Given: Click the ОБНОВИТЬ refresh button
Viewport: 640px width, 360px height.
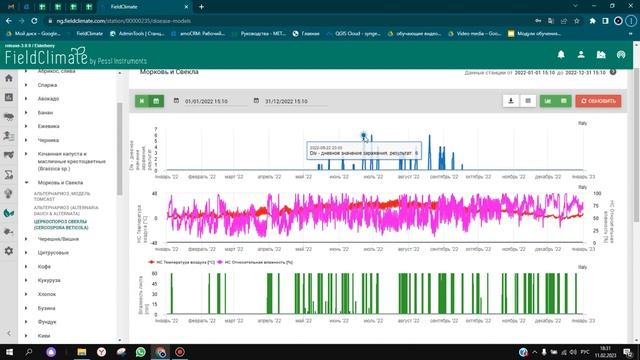Looking at the screenshot, I should pyautogui.click(x=598, y=101).
